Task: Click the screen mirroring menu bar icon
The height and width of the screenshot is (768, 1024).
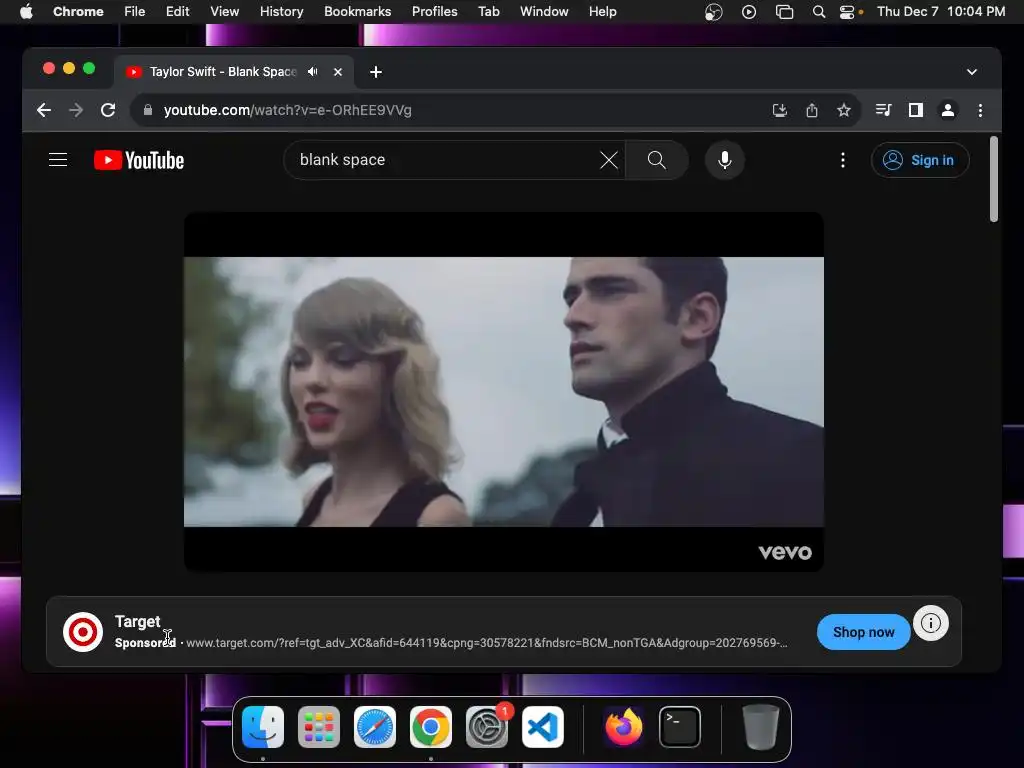Action: pos(784,12)
